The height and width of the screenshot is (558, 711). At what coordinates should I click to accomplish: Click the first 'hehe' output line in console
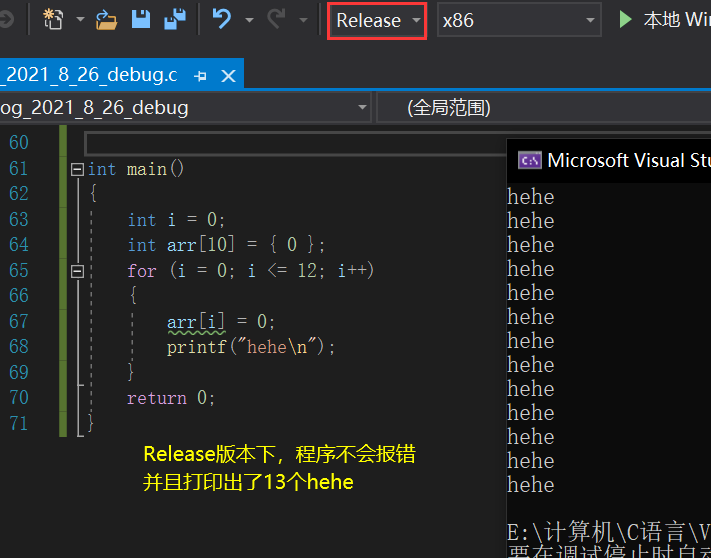coord(531,197)
